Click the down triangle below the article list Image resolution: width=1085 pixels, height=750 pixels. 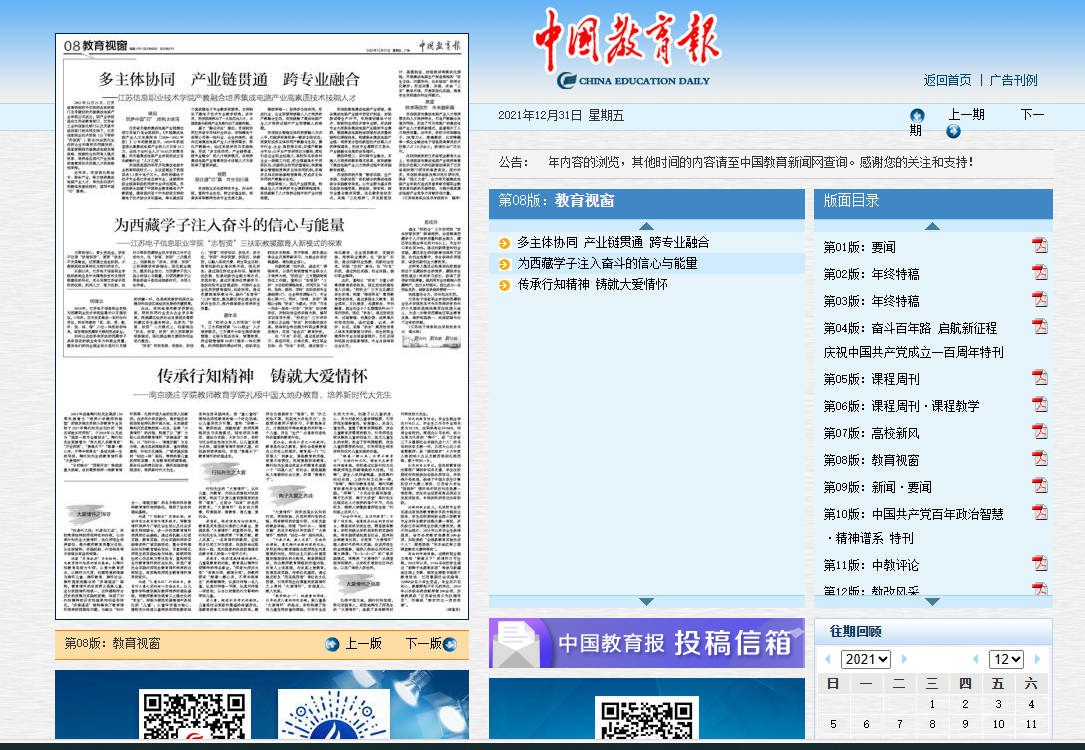pos(646,602)
